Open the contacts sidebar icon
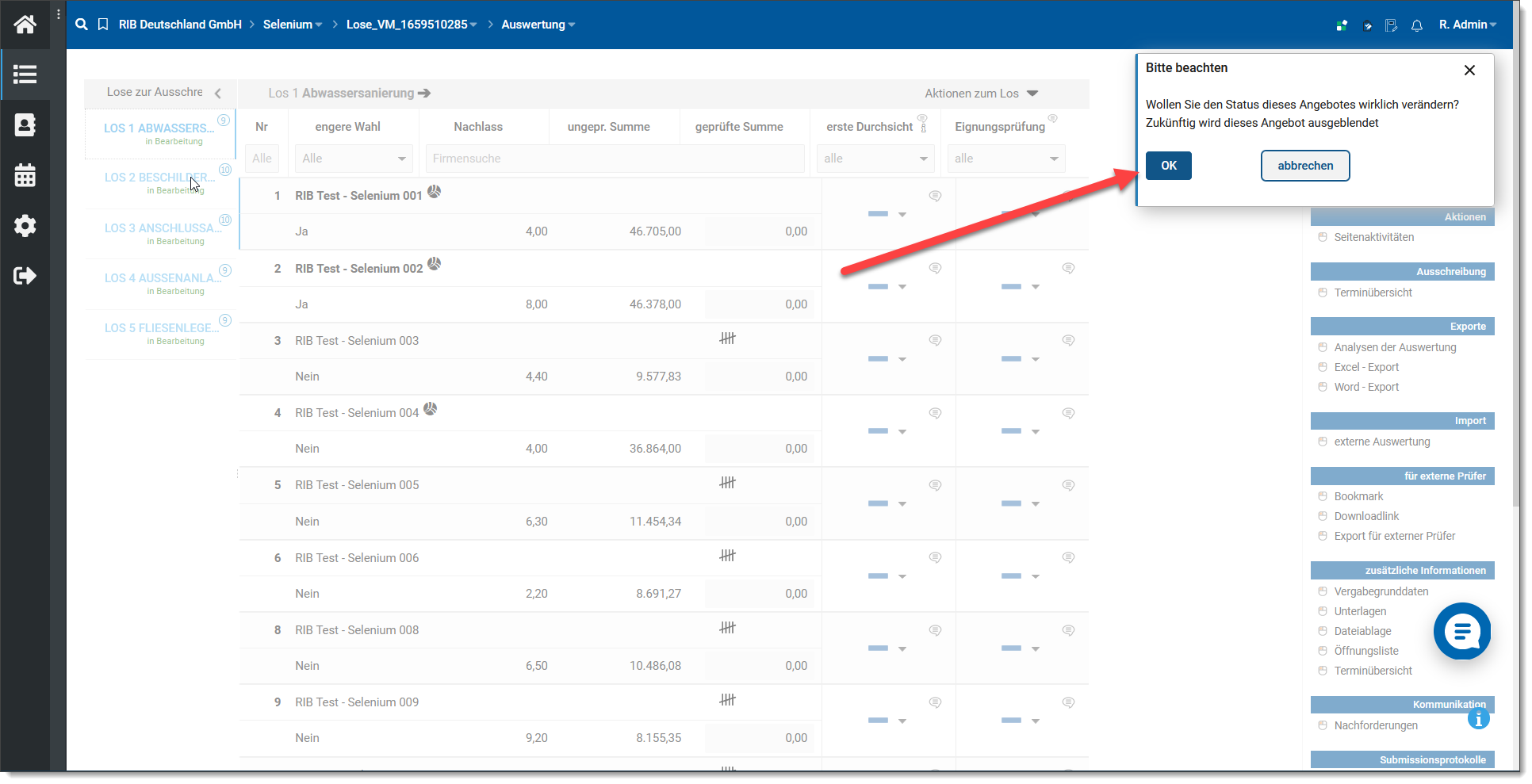1532x784 pixels. 25,125
